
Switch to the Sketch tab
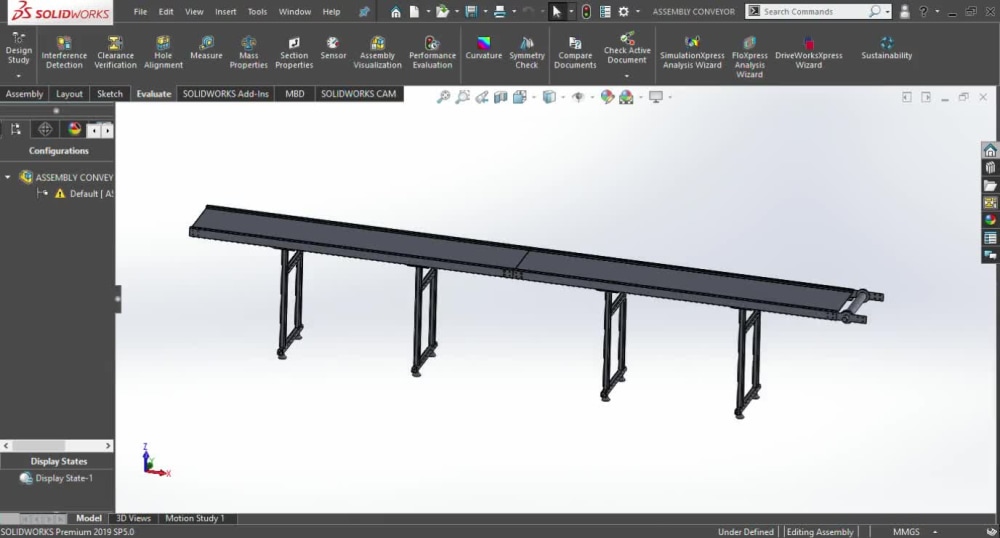point(110,94)
